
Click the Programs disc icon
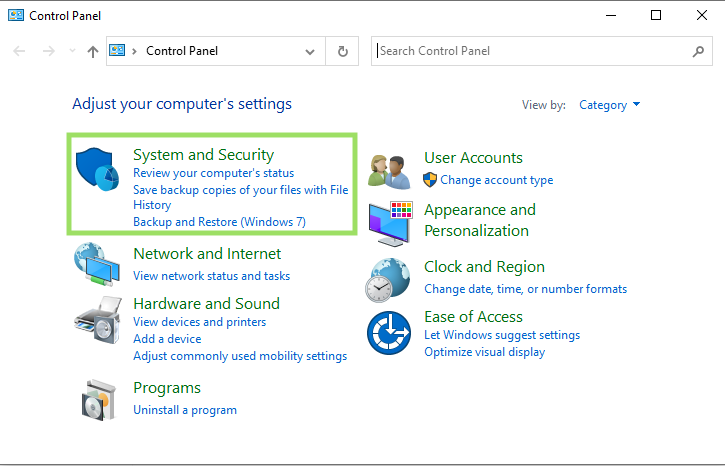click(98, 399)
